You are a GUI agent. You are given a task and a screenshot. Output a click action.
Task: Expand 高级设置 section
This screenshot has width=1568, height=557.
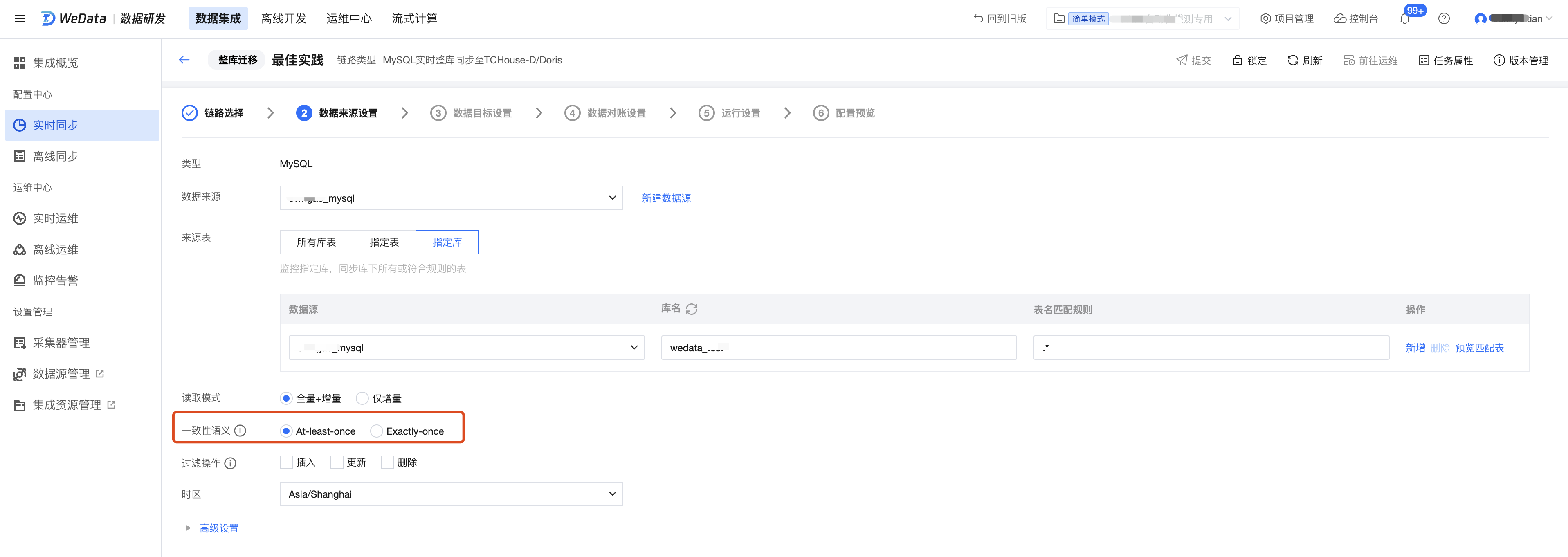tap(218, 528)
